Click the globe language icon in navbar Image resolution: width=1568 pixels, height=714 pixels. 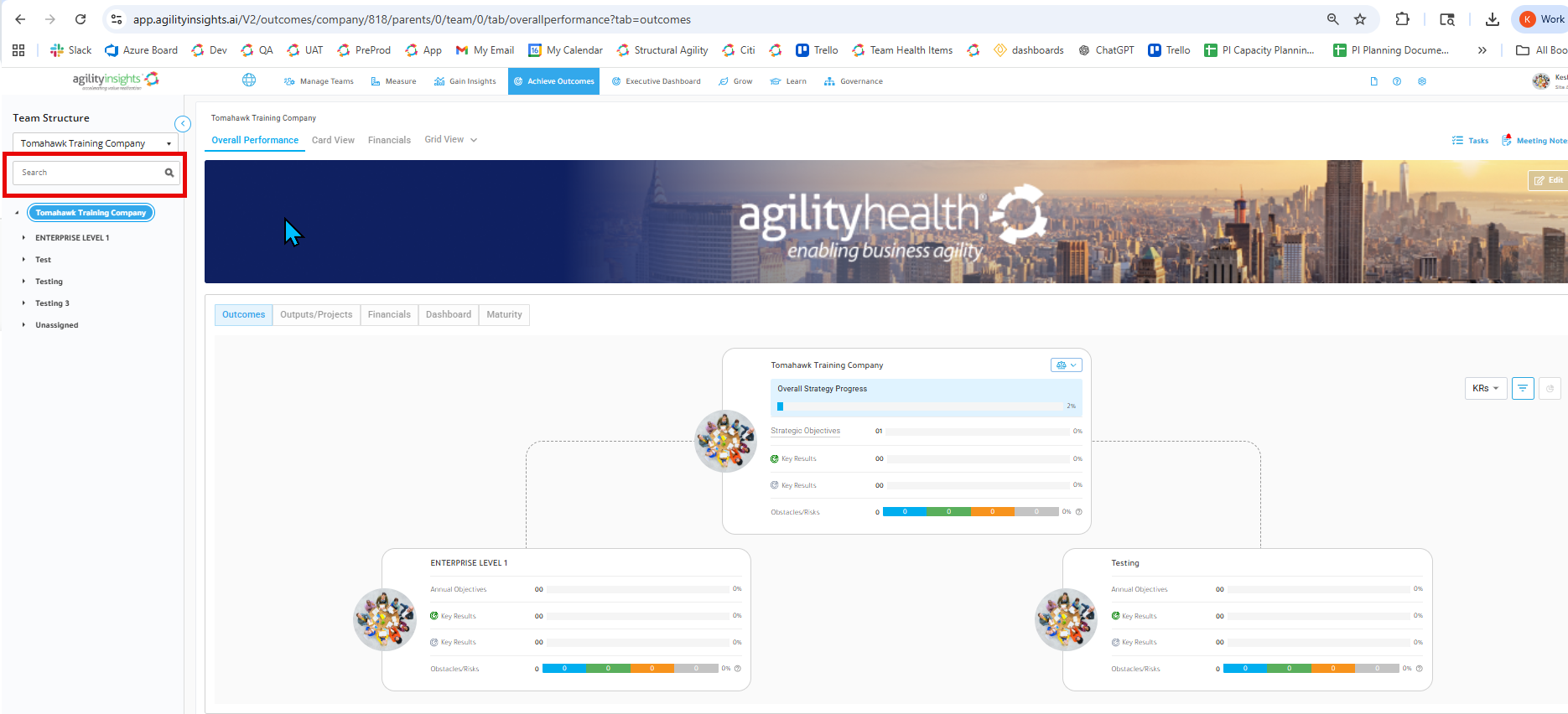(x=249, y=80)
